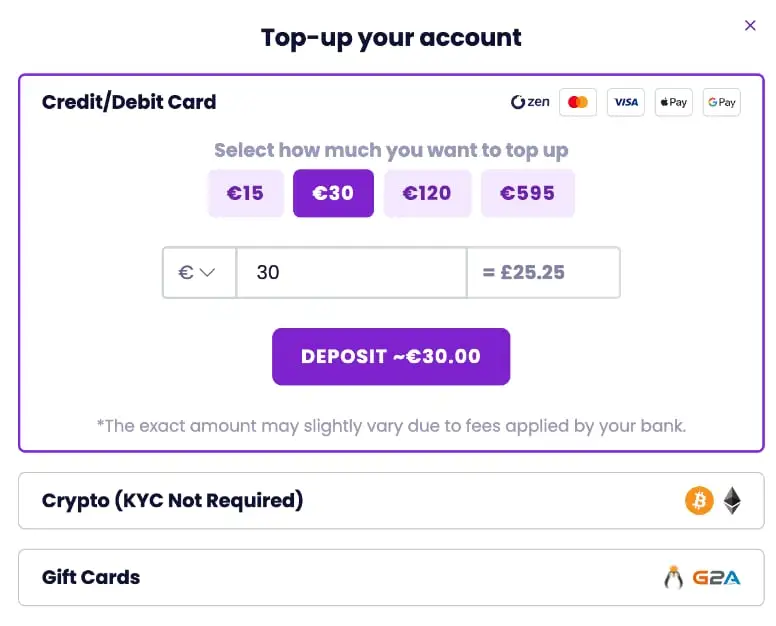Select the €15 top-up amount
776x626 pixels.
[x=245, y=193]
